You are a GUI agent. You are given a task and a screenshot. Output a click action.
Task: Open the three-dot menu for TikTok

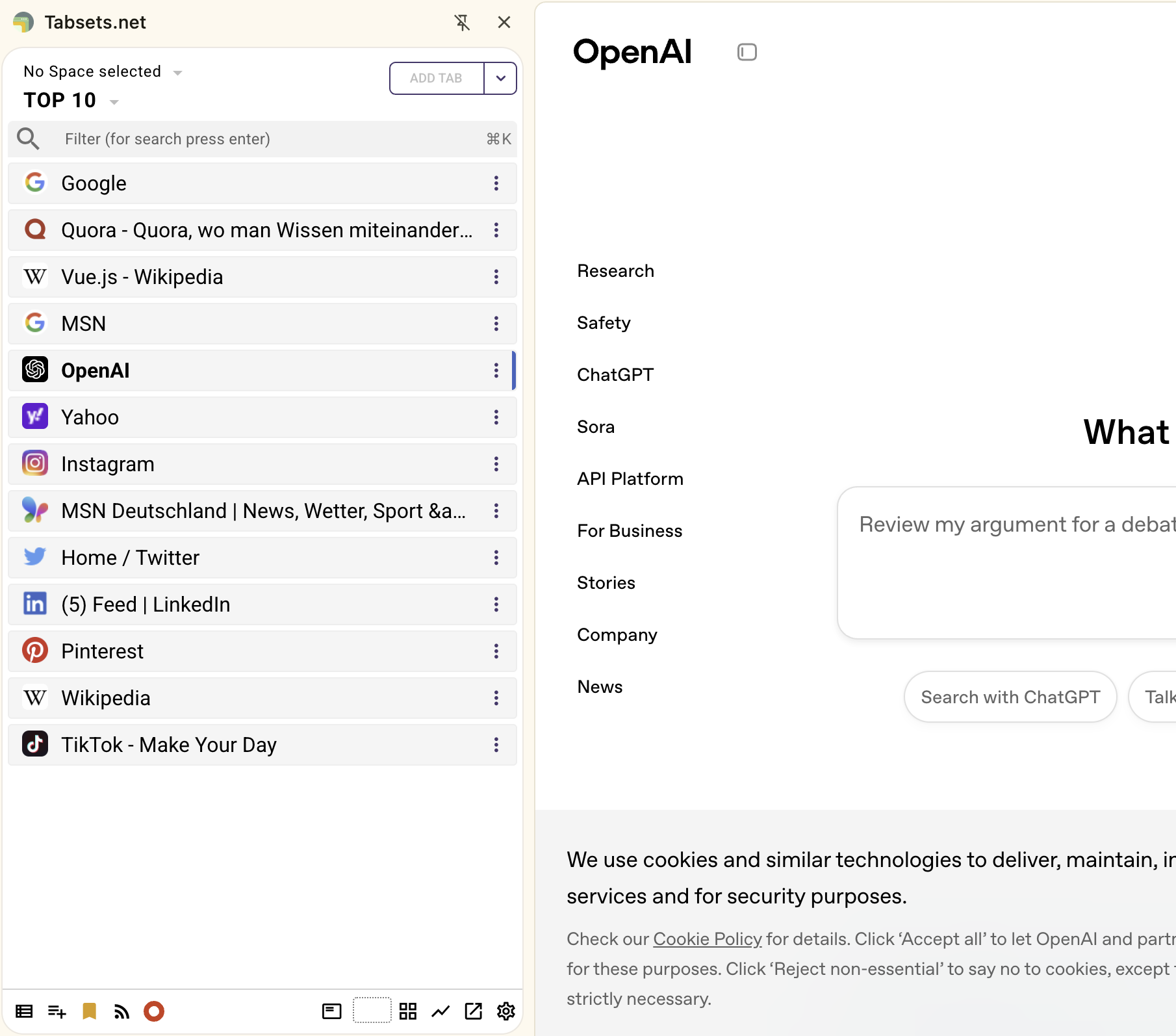tap(496, 745)
